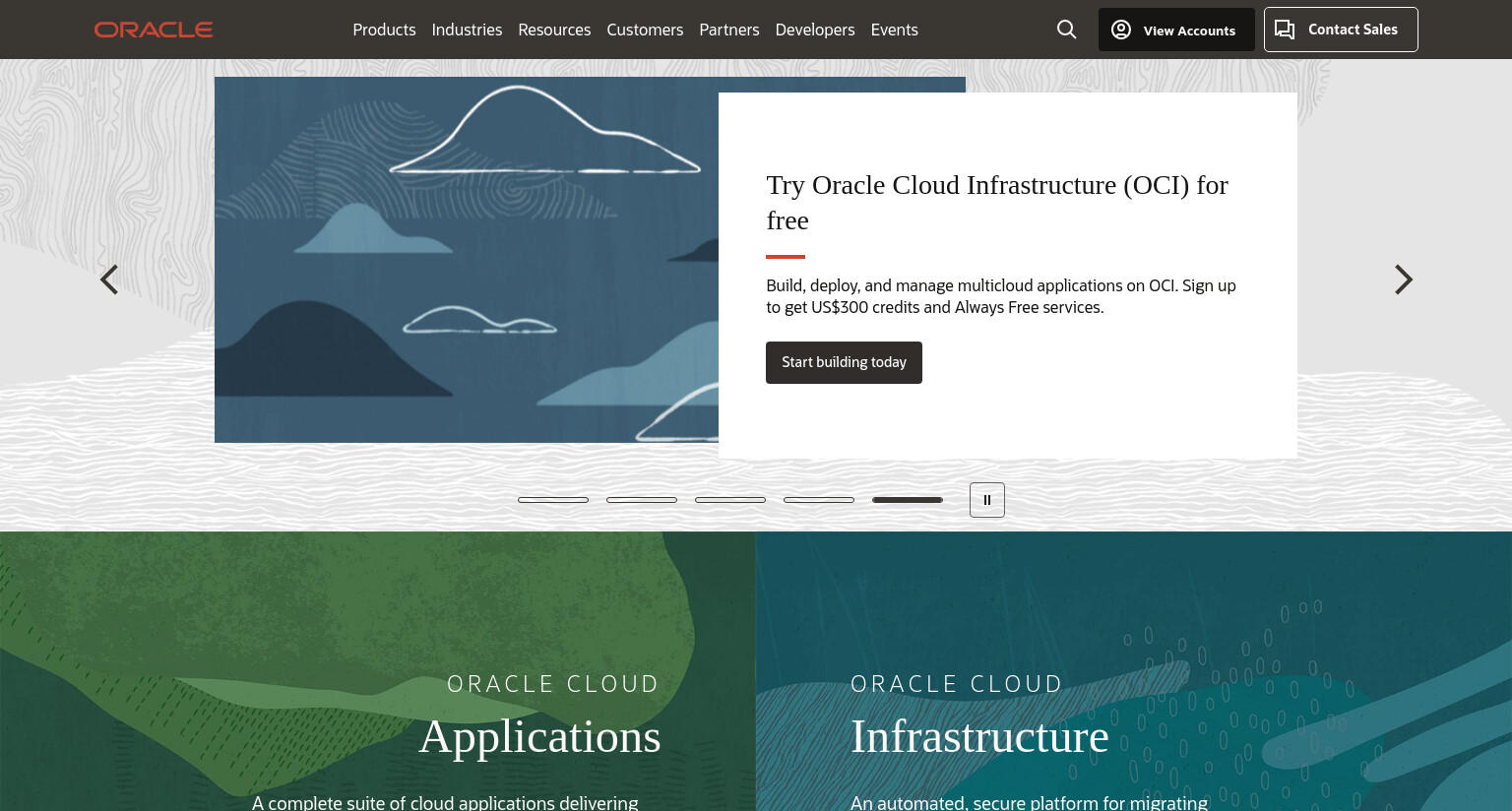Open the Events menu

[x=895, y=30]
